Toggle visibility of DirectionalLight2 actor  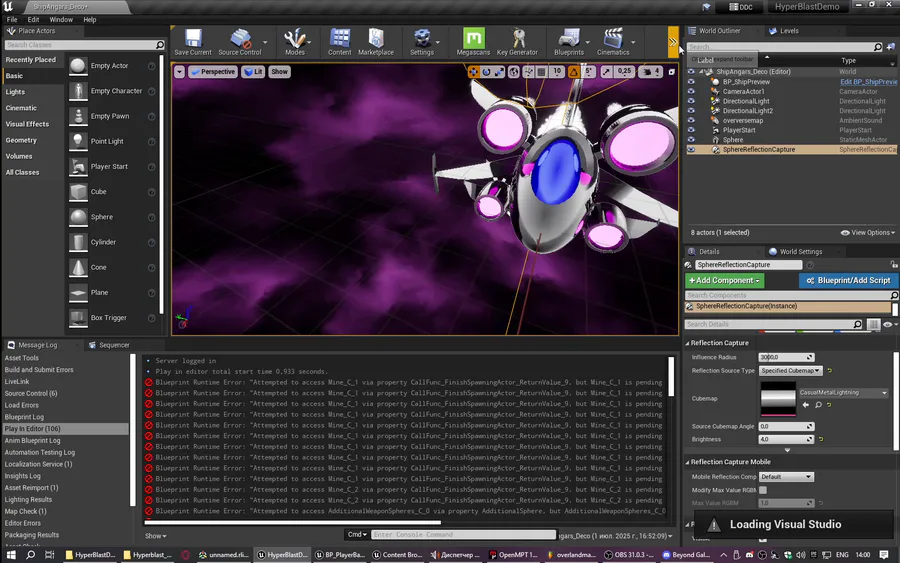691,111
